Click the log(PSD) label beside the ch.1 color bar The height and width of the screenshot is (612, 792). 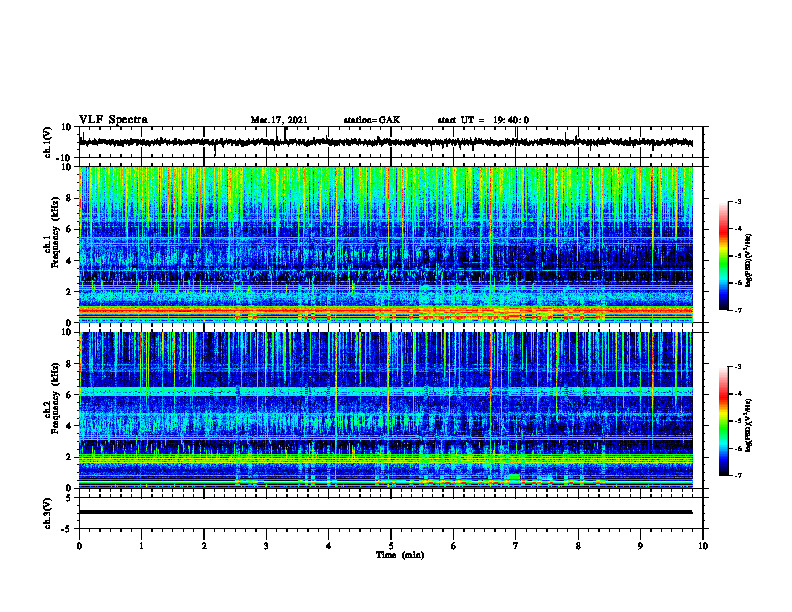[x=749, y=261]
